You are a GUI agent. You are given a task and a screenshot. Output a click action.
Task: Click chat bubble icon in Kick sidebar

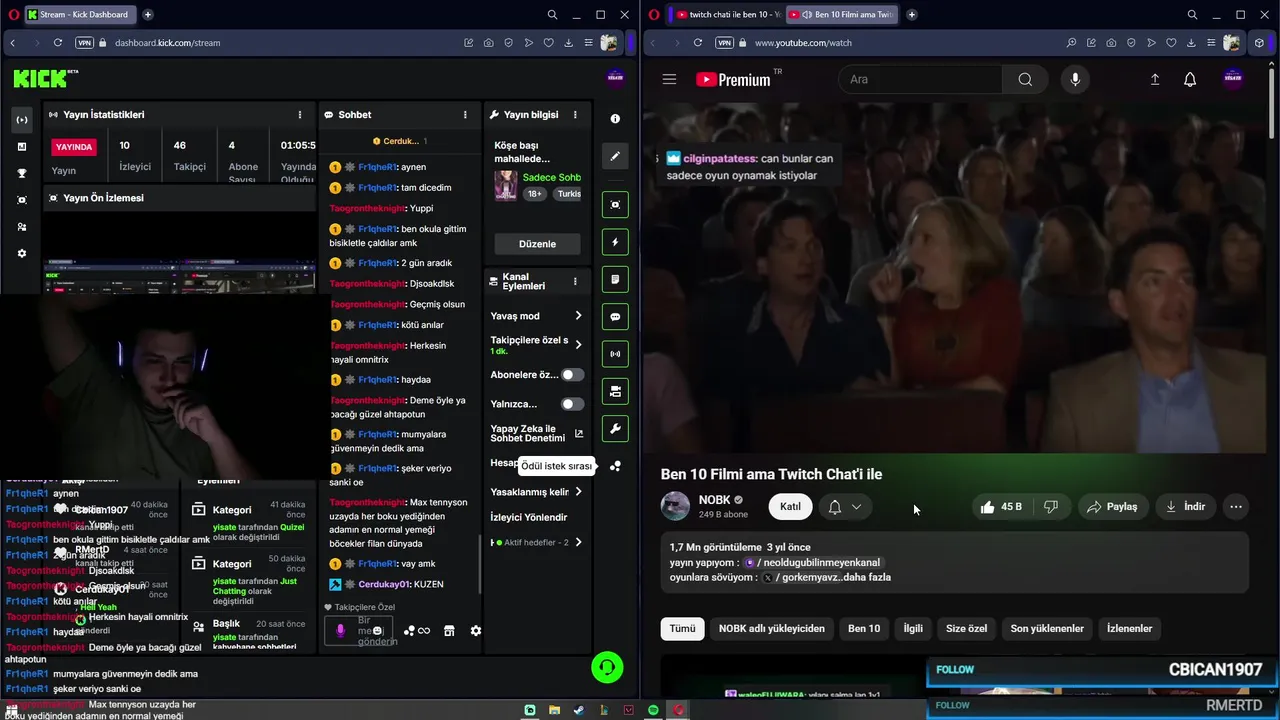[x=615, y=317]
